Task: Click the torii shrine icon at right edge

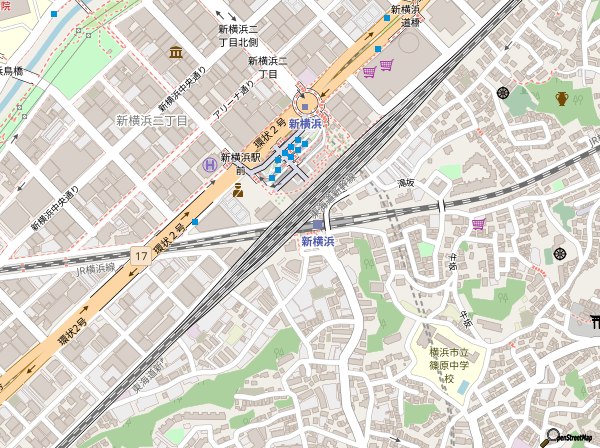Action: (592, 320)
